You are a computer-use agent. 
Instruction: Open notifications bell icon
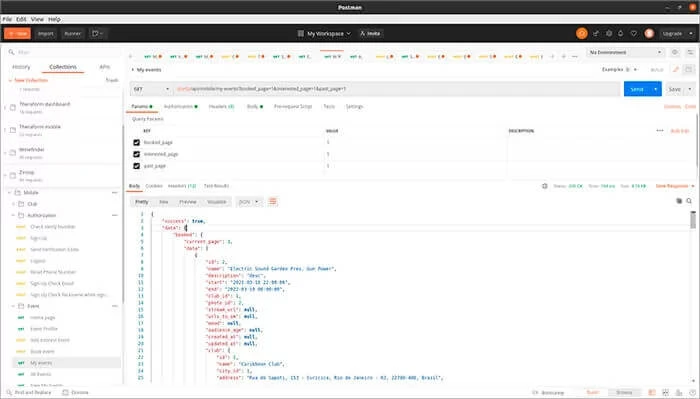click(621, 33)
